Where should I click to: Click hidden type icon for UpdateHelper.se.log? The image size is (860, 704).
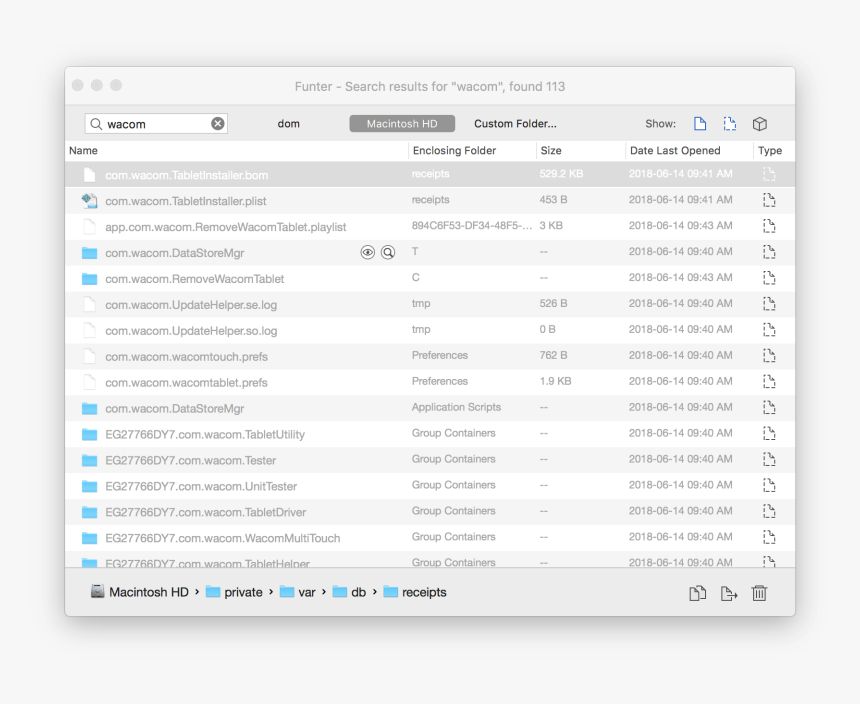point(769,304)
